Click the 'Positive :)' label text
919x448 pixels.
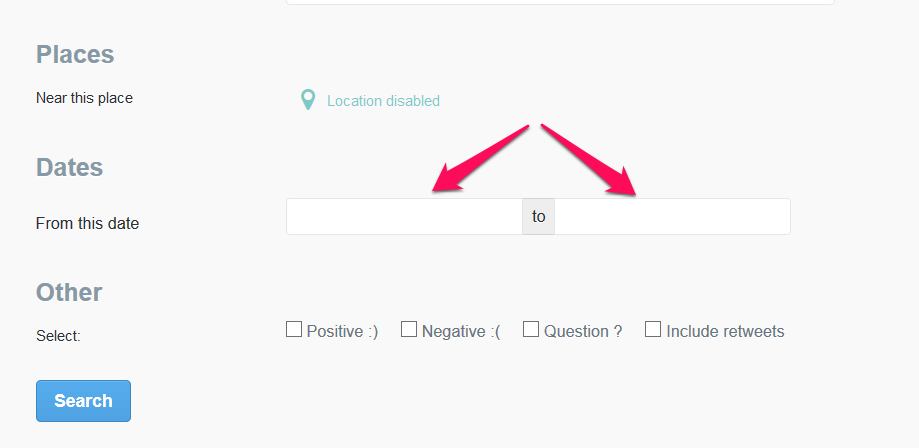pyautogui.click(x=342, y=331)
